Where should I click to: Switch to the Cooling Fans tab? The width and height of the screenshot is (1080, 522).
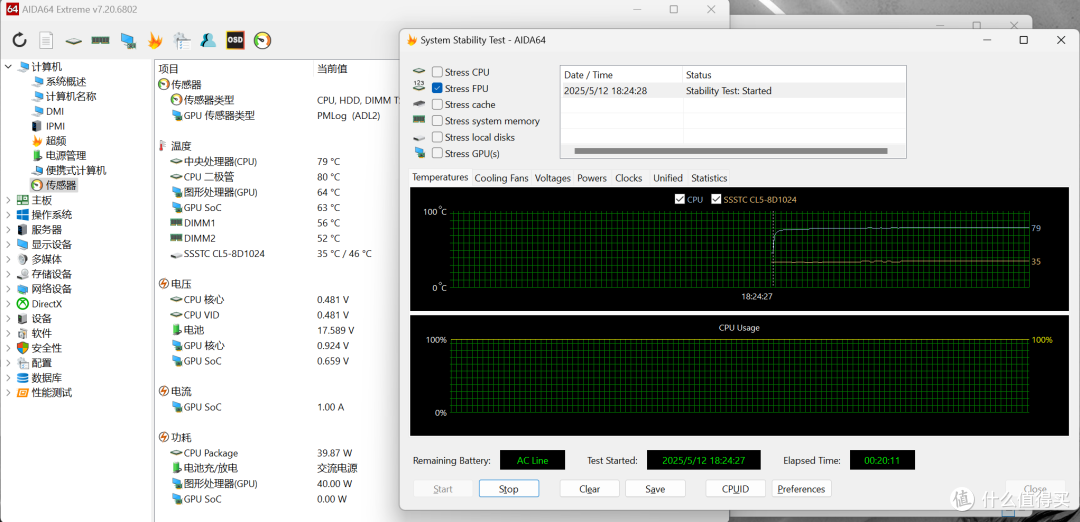(501, 178)
